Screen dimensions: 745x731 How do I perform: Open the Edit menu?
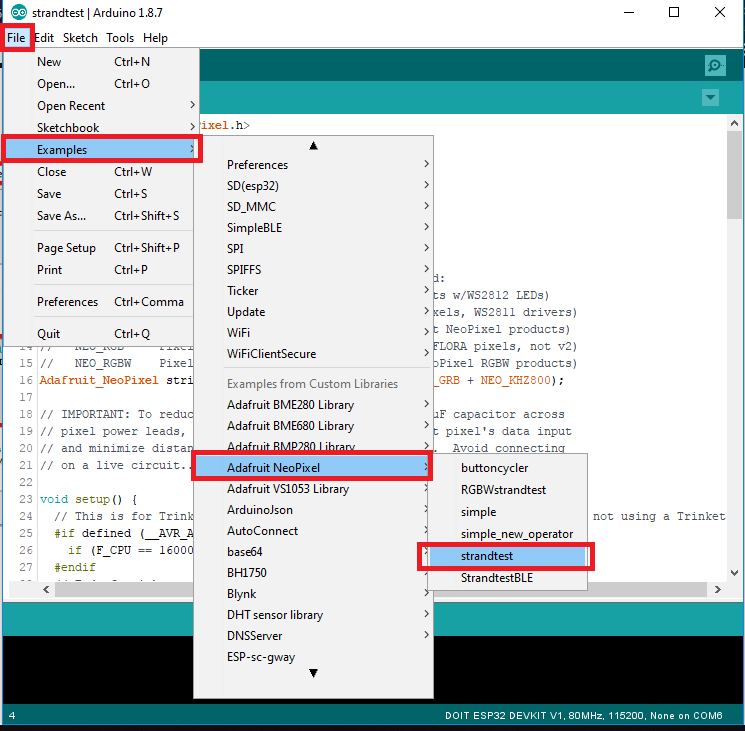(x=44, y=38)
